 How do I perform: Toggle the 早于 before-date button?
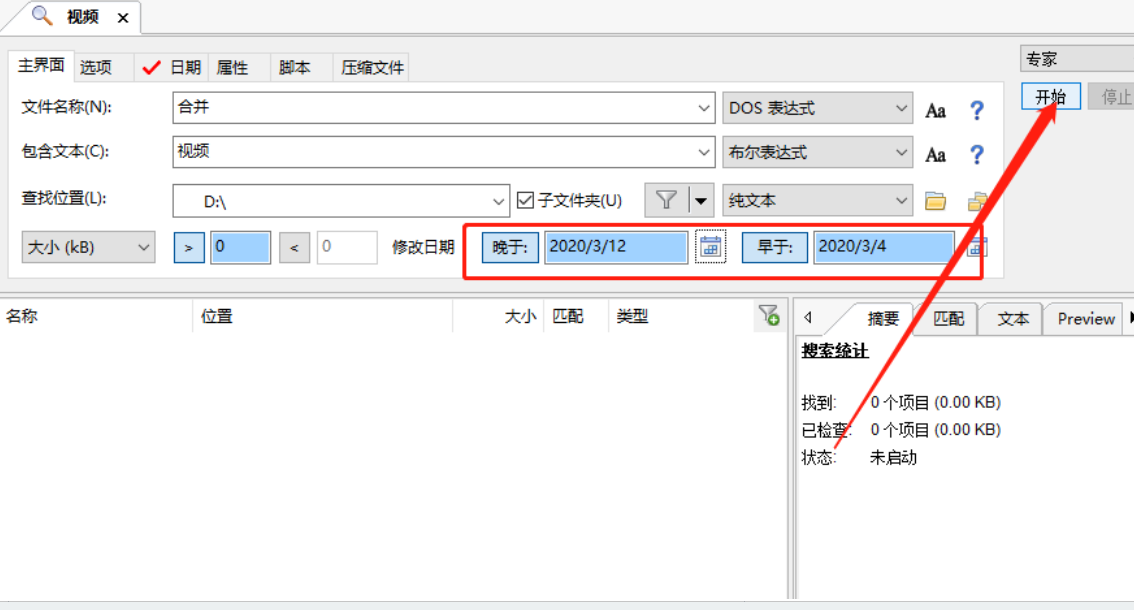click(x=775, y=247)
